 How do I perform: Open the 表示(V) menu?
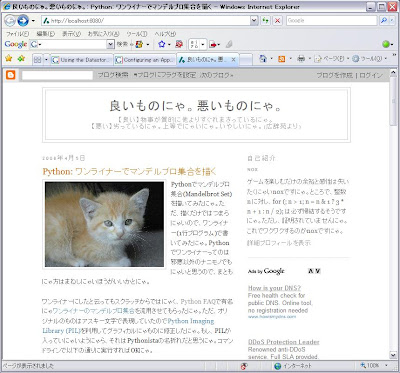tap(71, 34)
